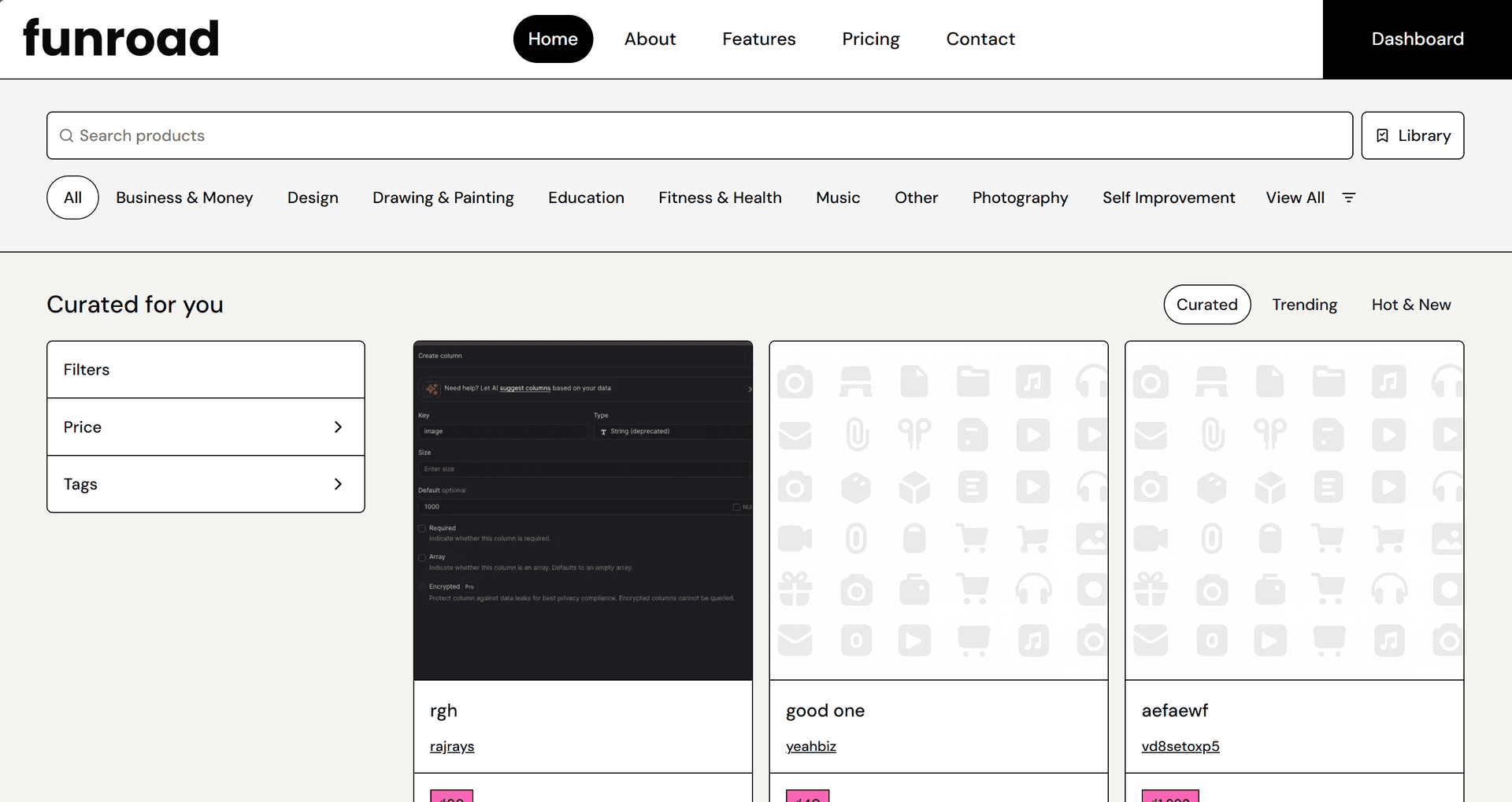Click the aefaewf product title
Viewport: 1512px width, 802px height.
coord(1175,711)
